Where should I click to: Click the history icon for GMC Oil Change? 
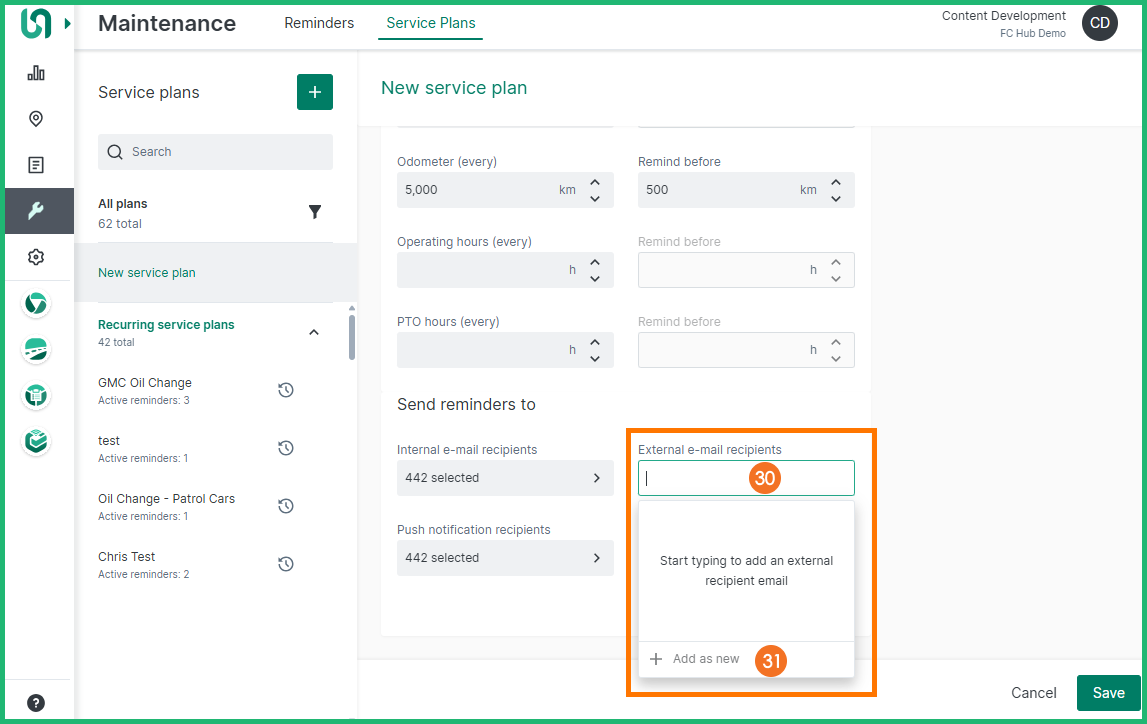tap(285, 390)
